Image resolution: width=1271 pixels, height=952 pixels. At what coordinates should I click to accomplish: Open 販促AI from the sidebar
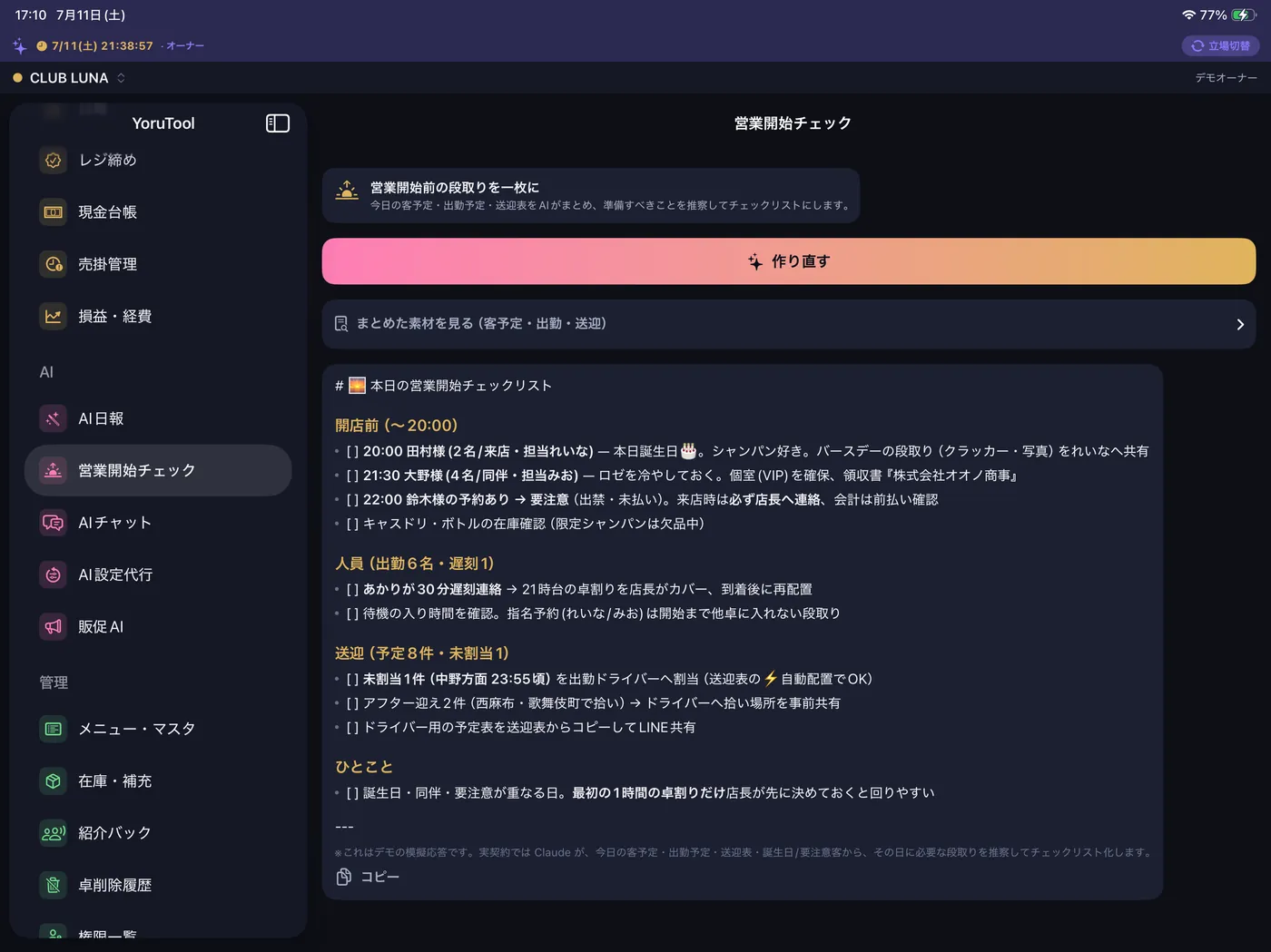(x=158, y=626)
